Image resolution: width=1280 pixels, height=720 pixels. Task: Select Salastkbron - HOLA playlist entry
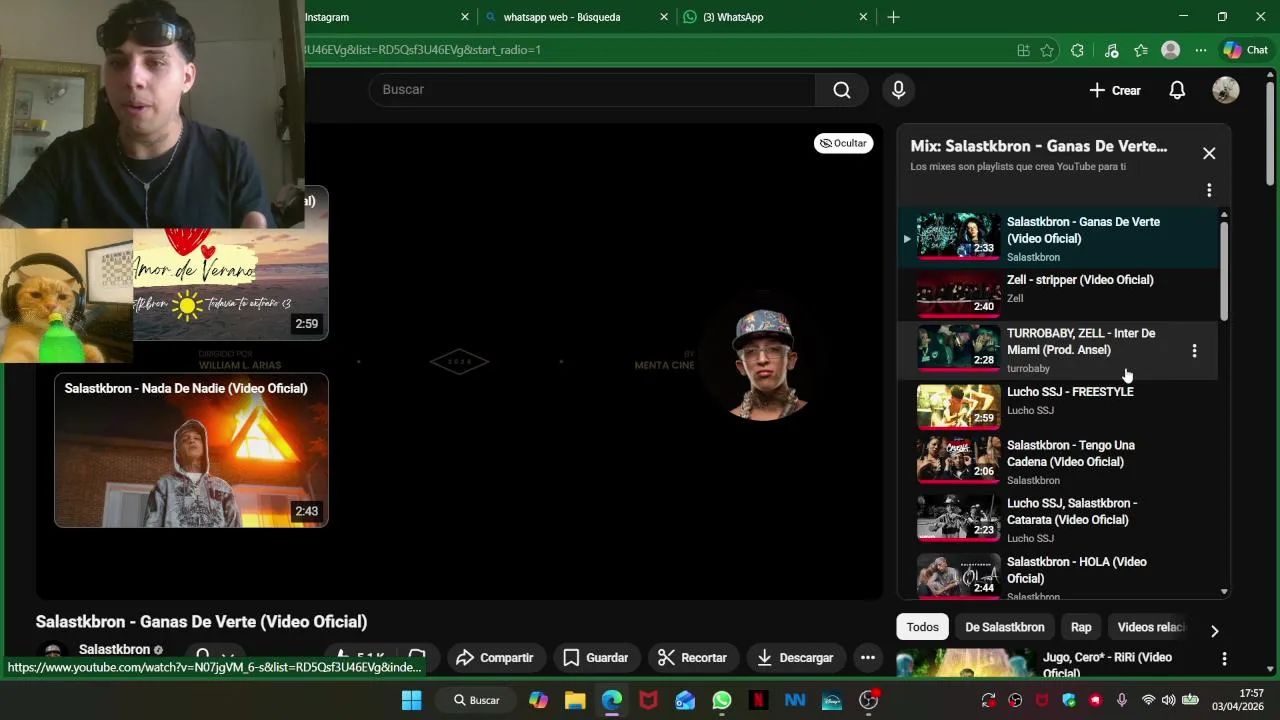point(1060,574)
